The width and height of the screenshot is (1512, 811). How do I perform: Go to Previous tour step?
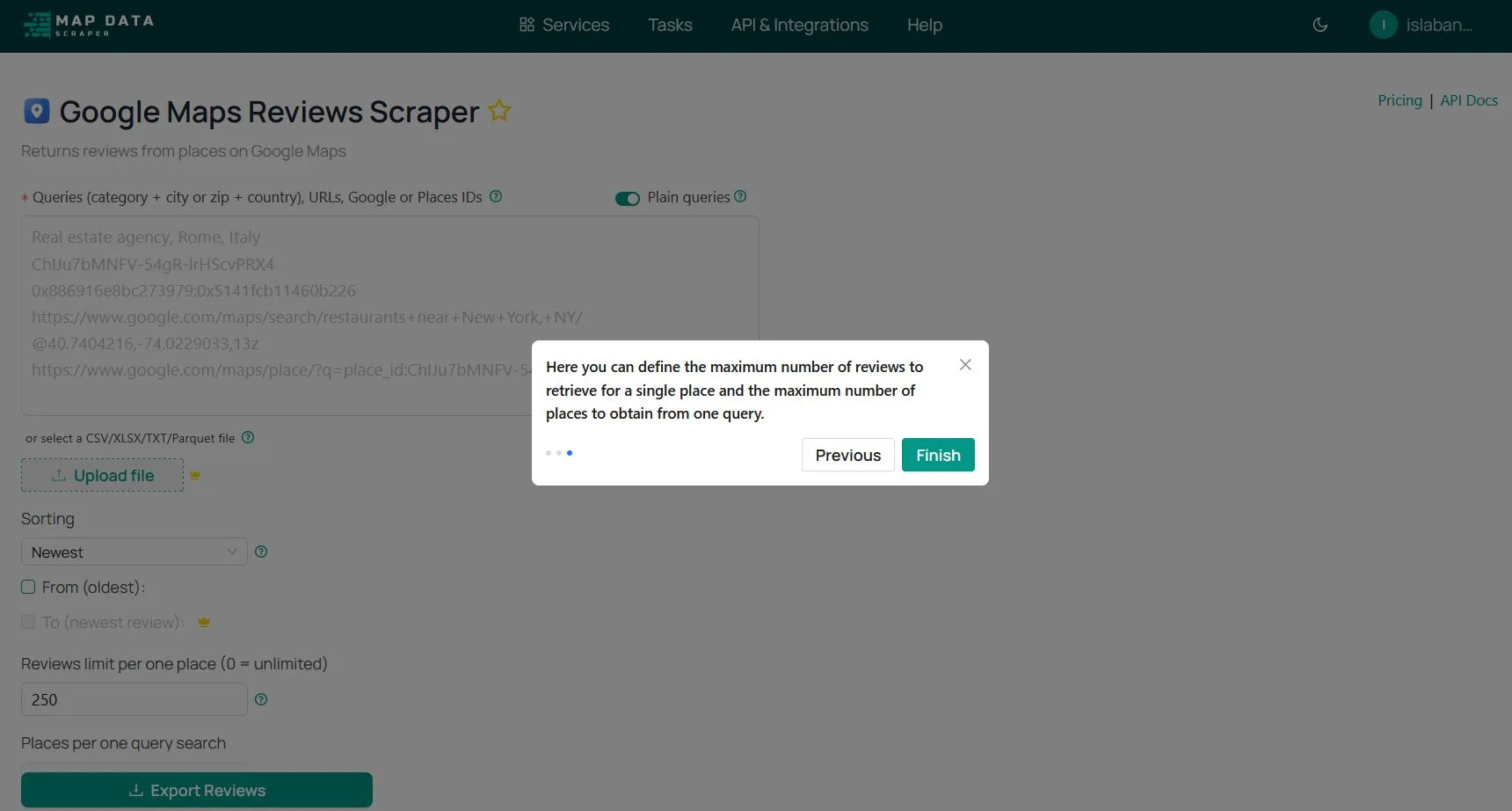click(x=847, y=455)
